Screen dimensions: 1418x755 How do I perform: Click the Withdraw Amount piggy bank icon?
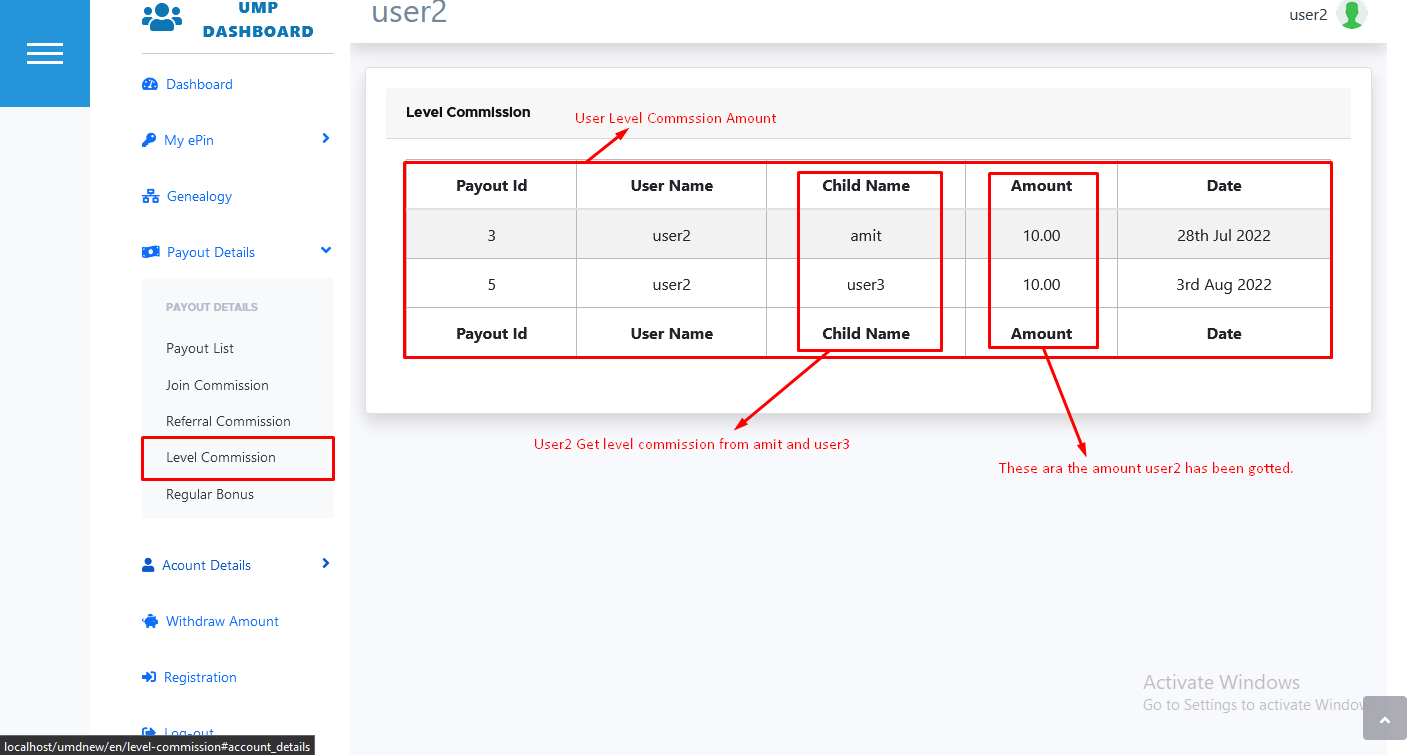pyautogui.click(x=150, y=622)
